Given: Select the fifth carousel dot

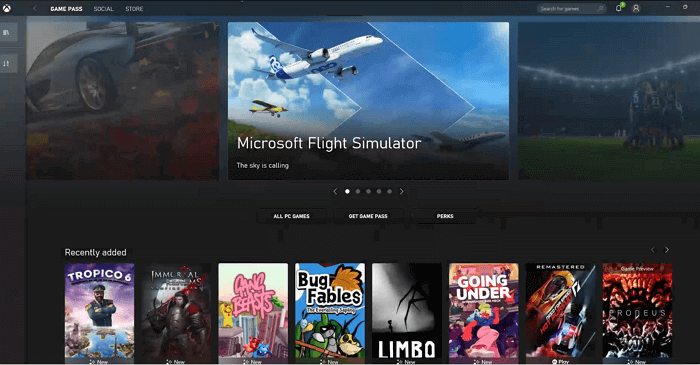Looking at the screenshot, I should pos(389,191).
